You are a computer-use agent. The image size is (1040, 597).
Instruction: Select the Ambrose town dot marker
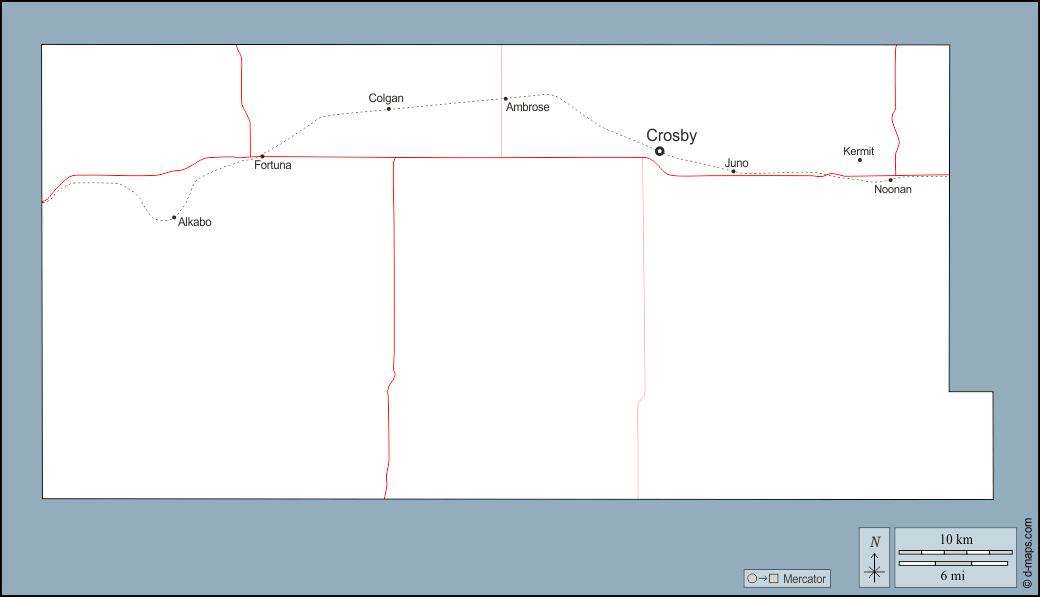506,99
